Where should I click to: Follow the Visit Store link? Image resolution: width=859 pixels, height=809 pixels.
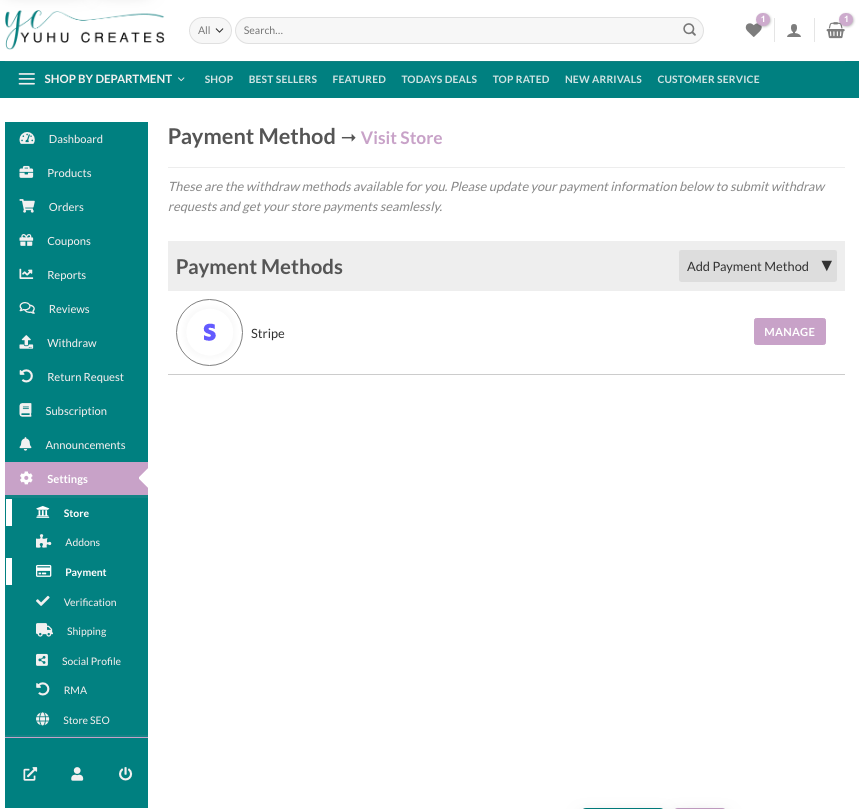click(x=401, y=137)
